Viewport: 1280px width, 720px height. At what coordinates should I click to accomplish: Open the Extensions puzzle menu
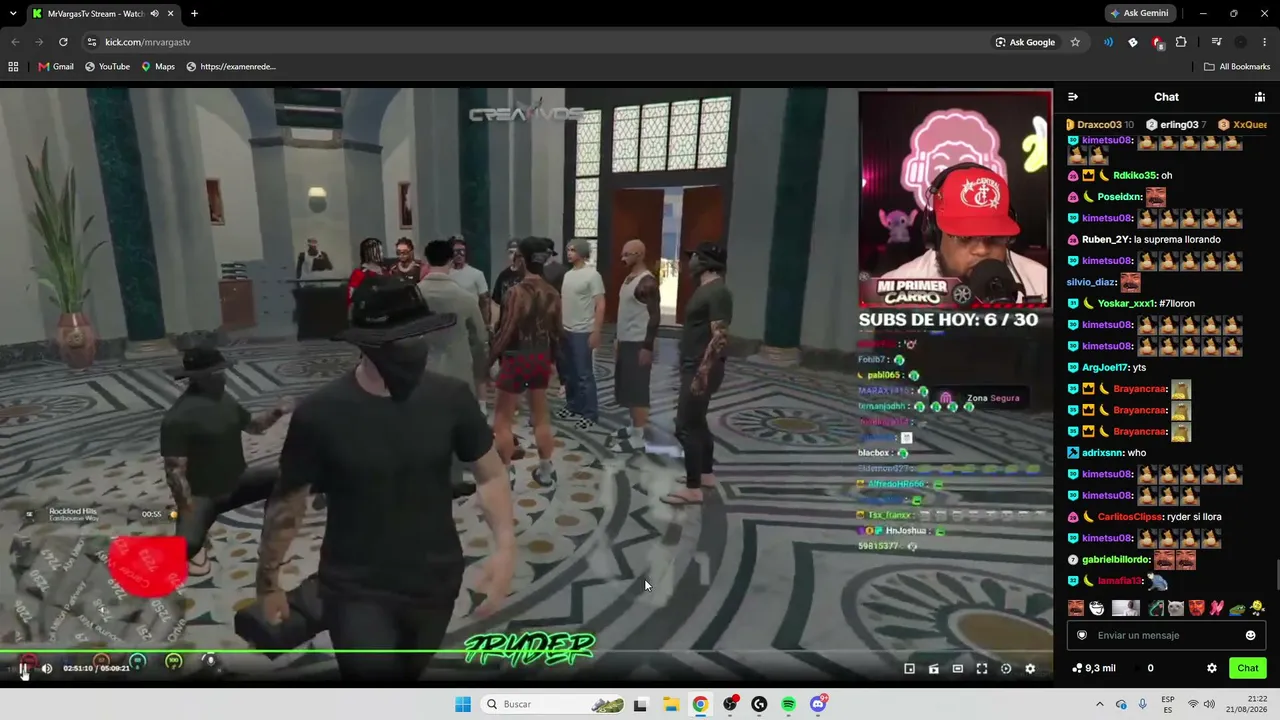point(1181,42)
